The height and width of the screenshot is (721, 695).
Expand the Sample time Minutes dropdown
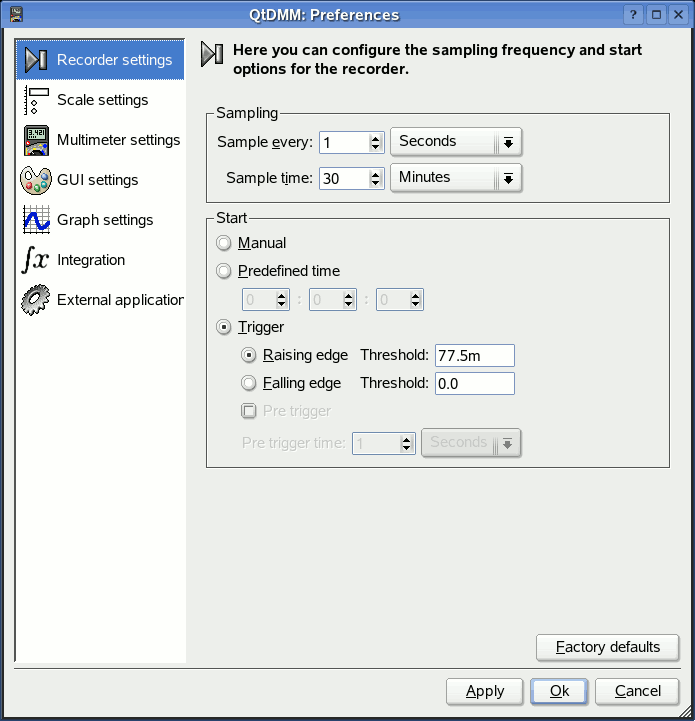point(456,178)
